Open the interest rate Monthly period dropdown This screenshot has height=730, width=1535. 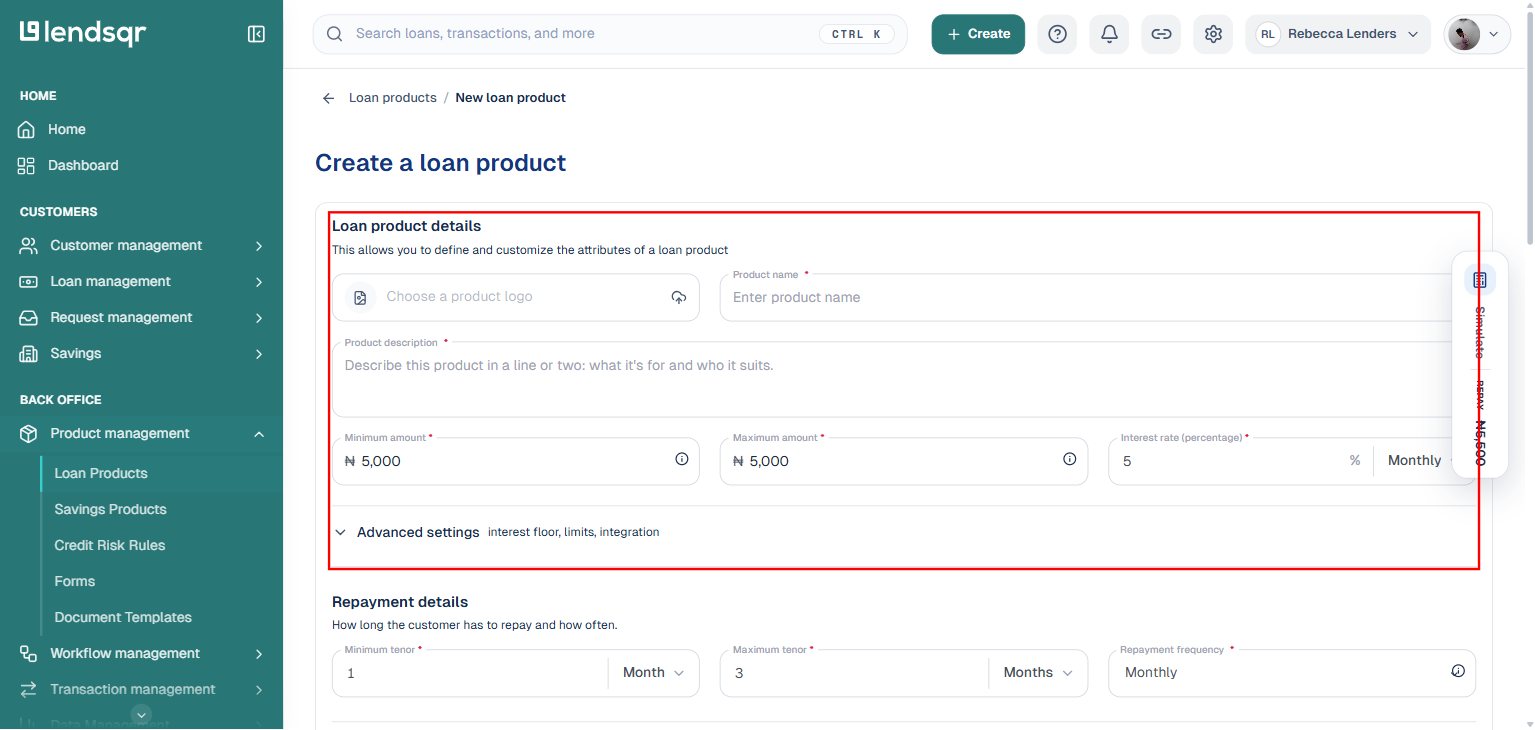pos(1414,461)
